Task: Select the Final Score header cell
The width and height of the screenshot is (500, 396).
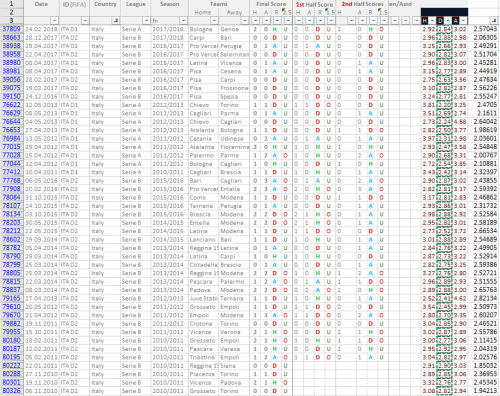Action: click(271, 4)
